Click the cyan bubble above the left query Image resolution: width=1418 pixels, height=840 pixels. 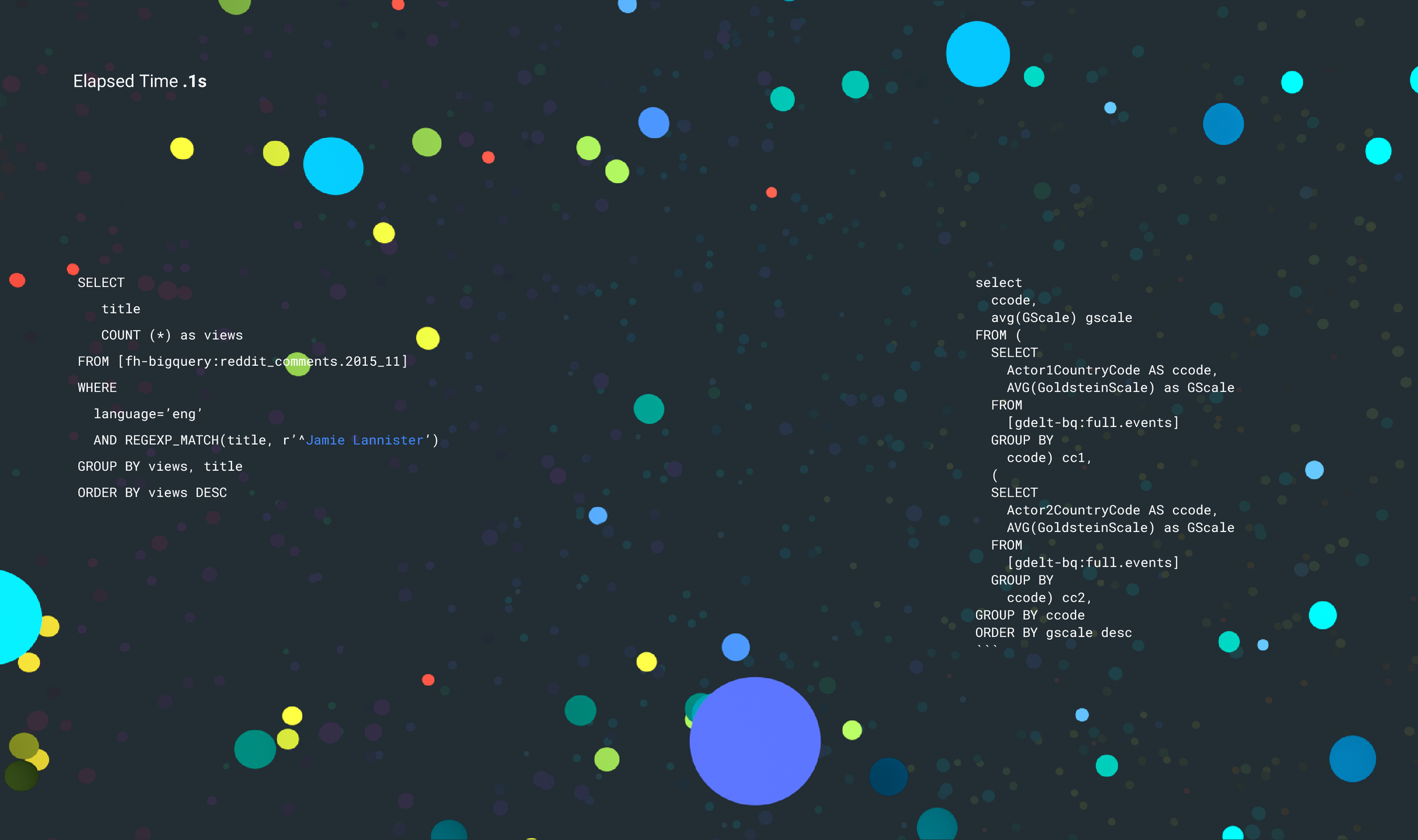pos(333,166)
